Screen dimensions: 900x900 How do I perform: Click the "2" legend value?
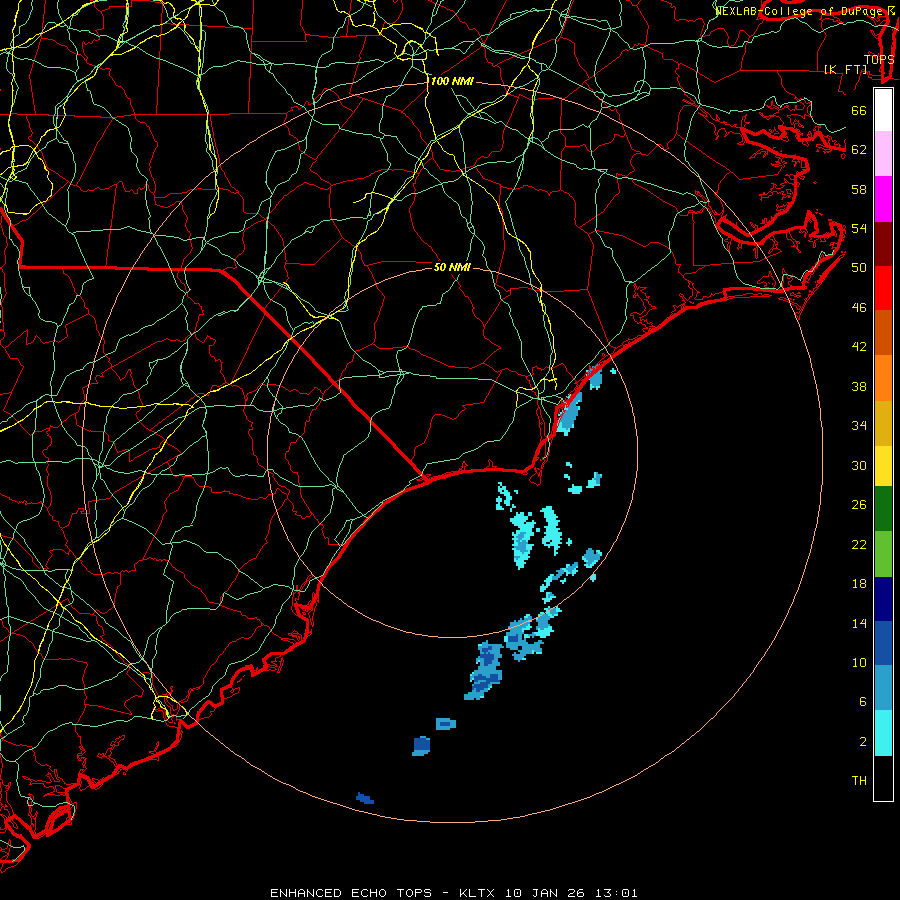863,741
